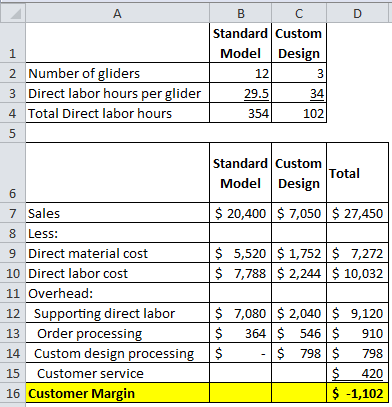Image resolution: width=392 pixels, height=407 pixels.
Task: Select cell with value 34
Action: pos(299,93)
